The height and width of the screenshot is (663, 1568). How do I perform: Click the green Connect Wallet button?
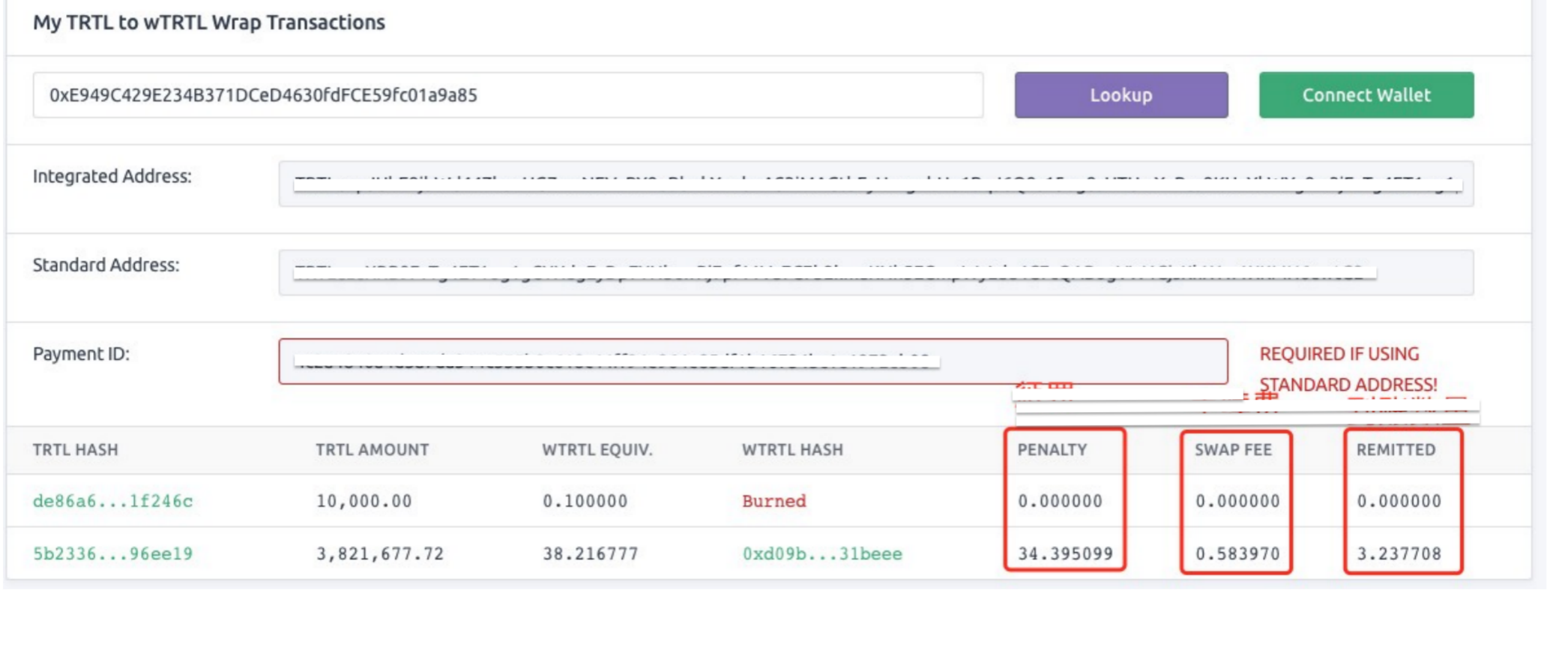coord(1366,95)
